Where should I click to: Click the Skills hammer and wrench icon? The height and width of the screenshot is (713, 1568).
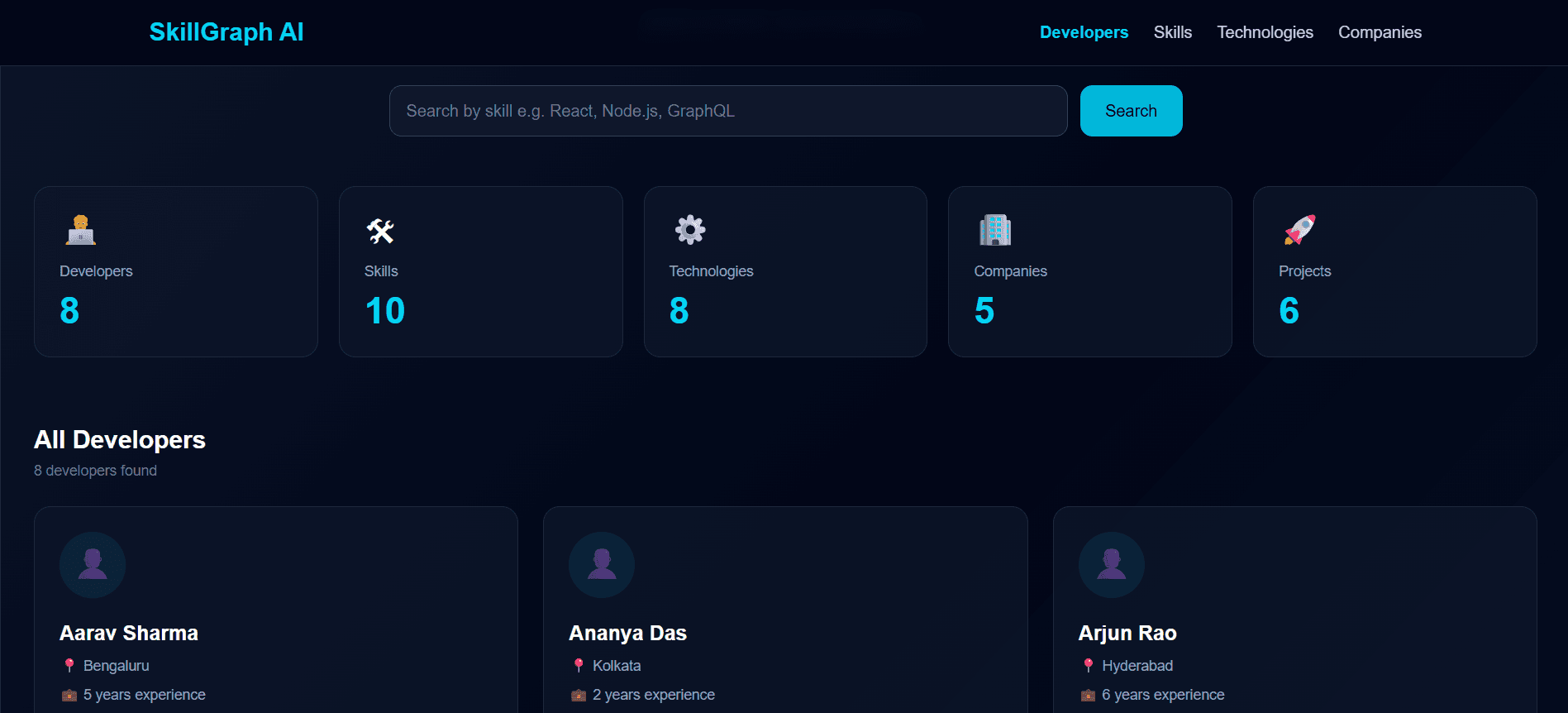380,230
